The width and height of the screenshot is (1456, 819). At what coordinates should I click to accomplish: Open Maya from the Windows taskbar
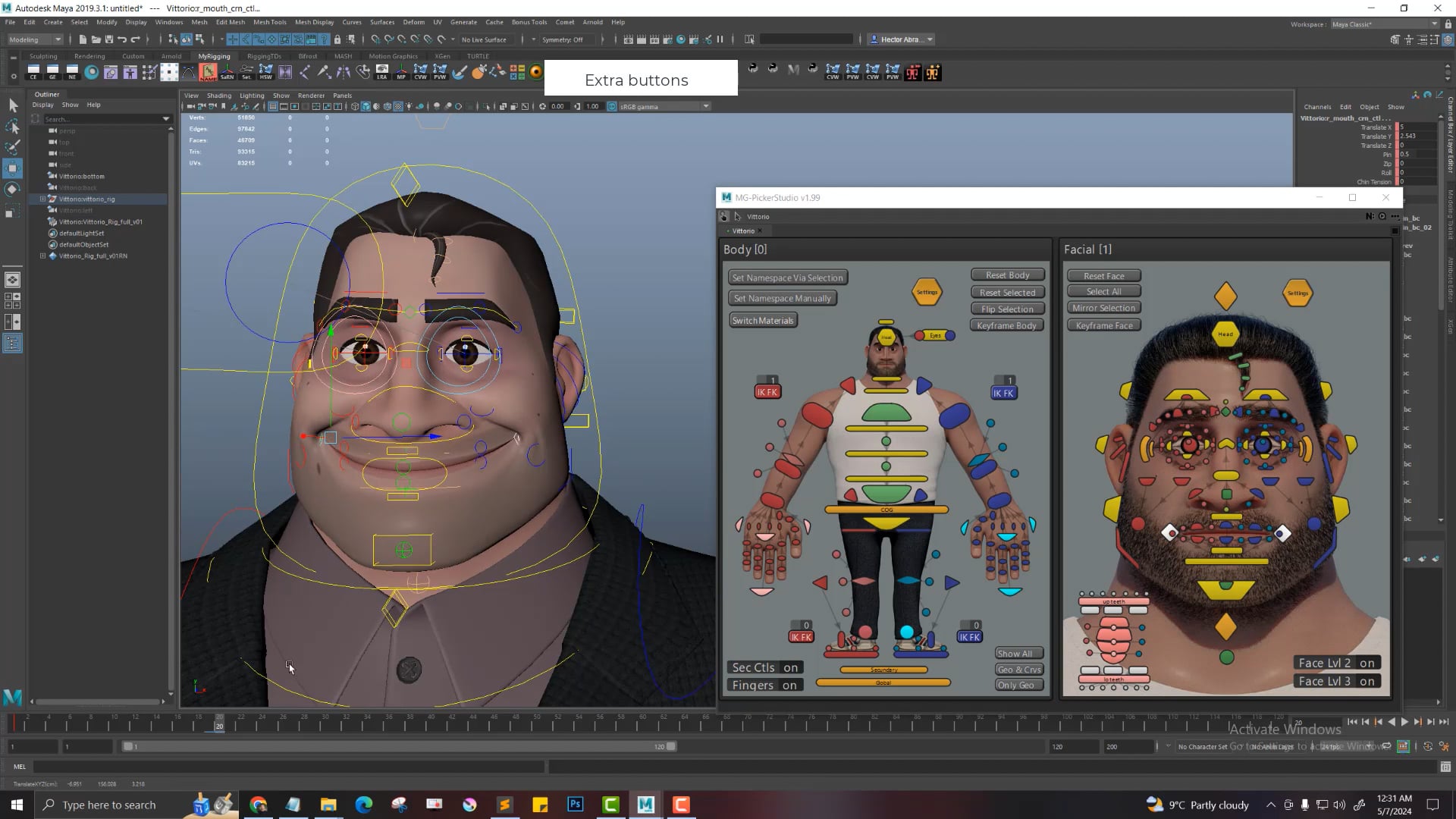[x=646, y=805]
